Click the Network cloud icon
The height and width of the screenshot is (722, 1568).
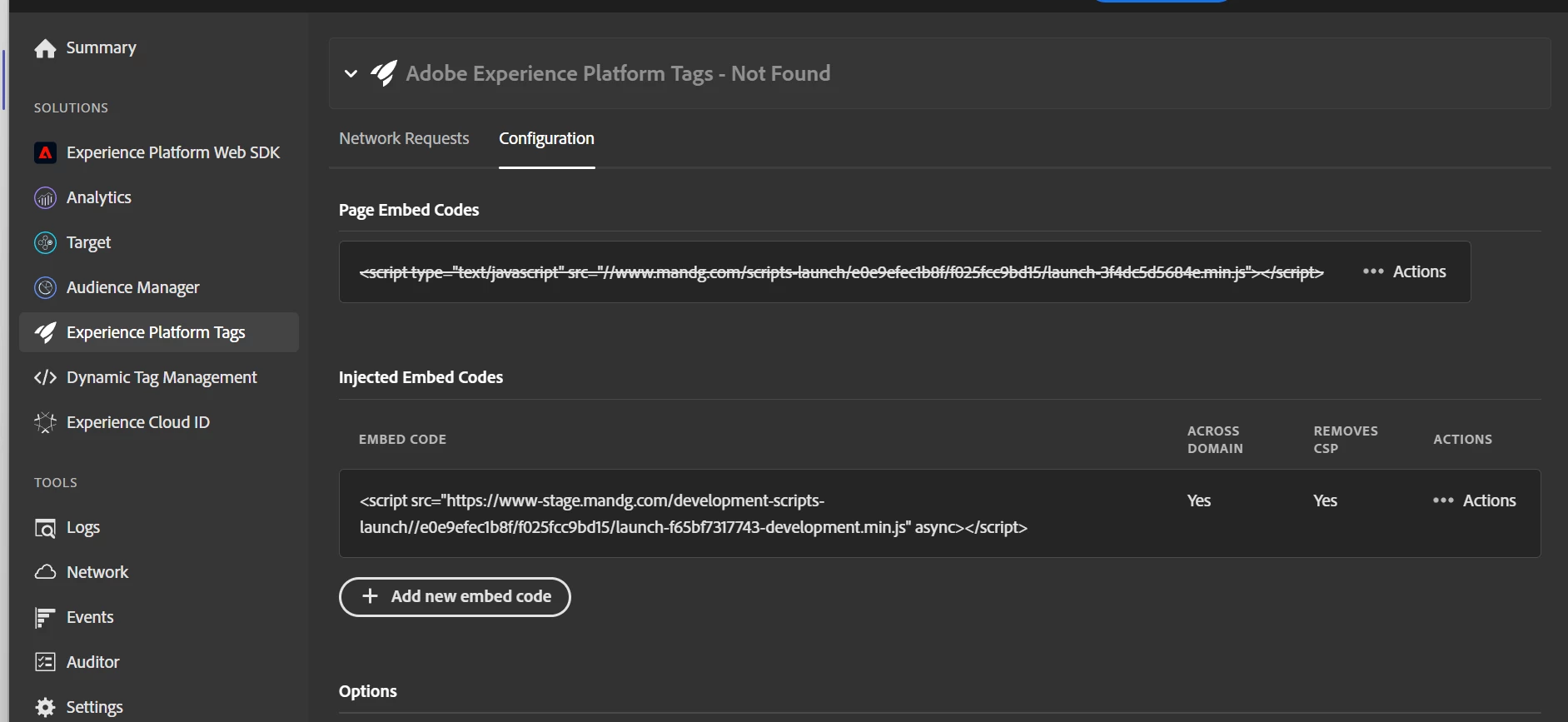45,572
